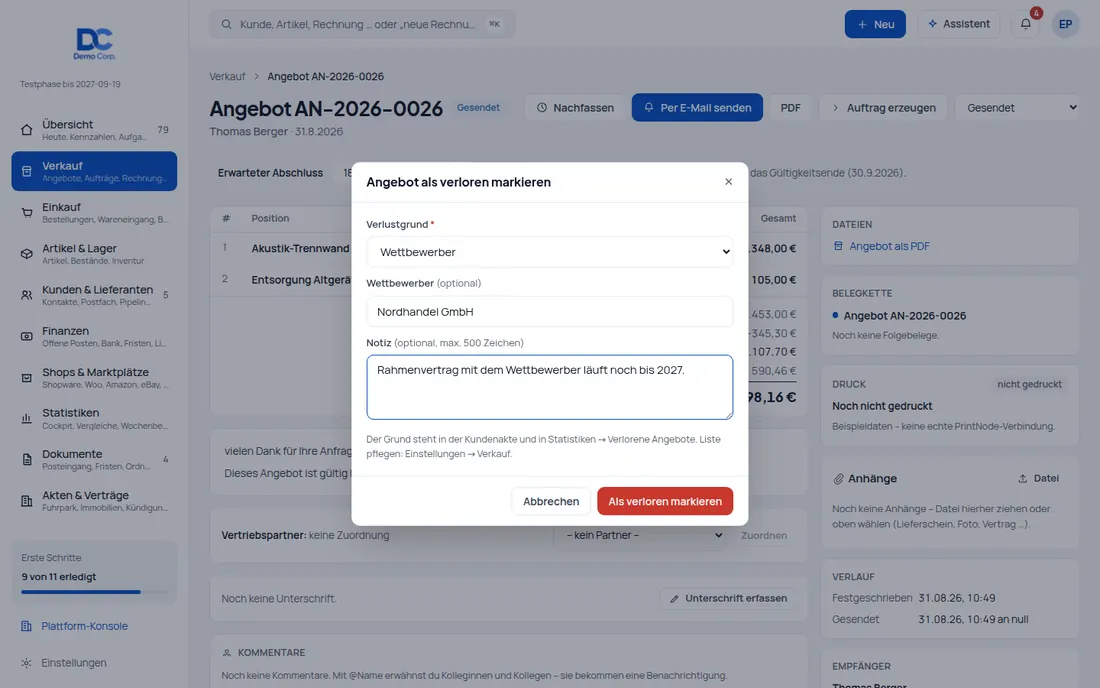Click Angebot AN-2026-0026 in Belegkette
1100x688 pixels.
(x=904, y=316)
